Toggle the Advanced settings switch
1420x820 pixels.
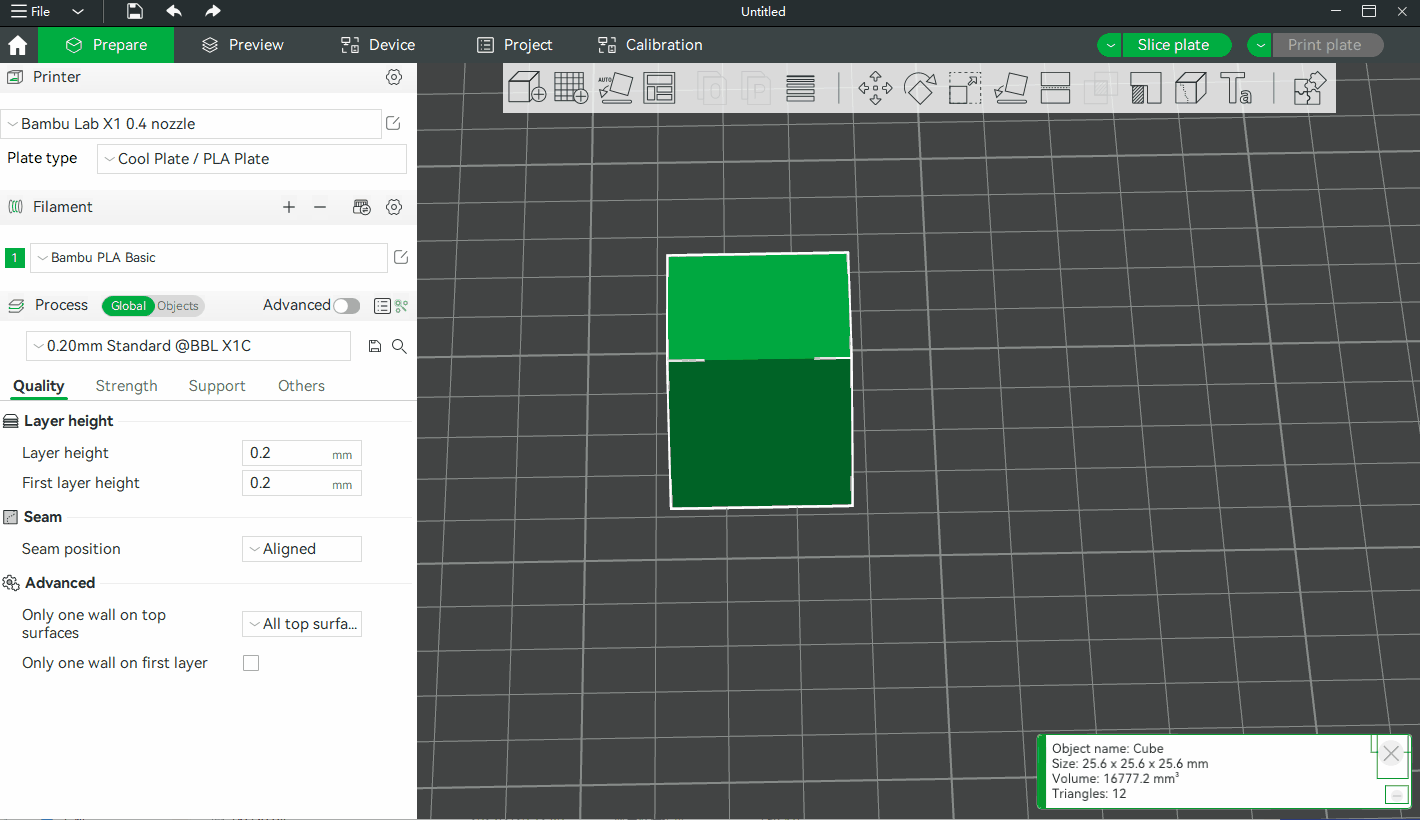click(x=346, y=306)
